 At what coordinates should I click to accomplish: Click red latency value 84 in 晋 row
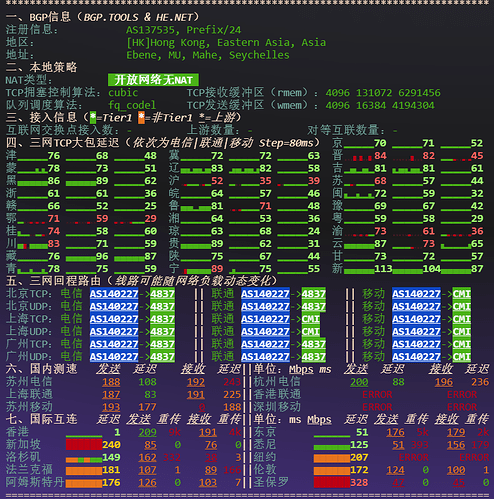(380, 156)
